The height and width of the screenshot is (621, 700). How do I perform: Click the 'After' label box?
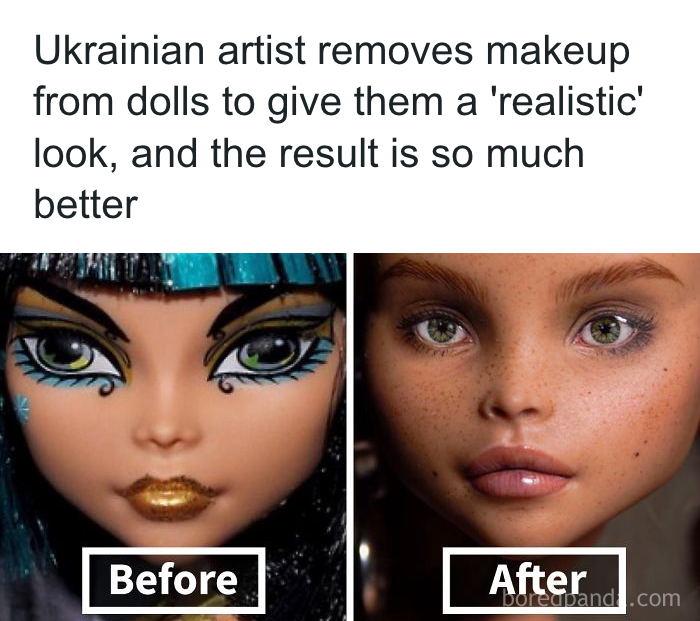click(x=534, y=580)
